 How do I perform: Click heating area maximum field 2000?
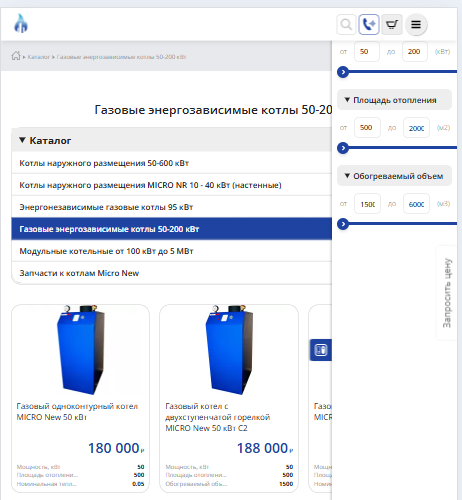pos(416,128)
